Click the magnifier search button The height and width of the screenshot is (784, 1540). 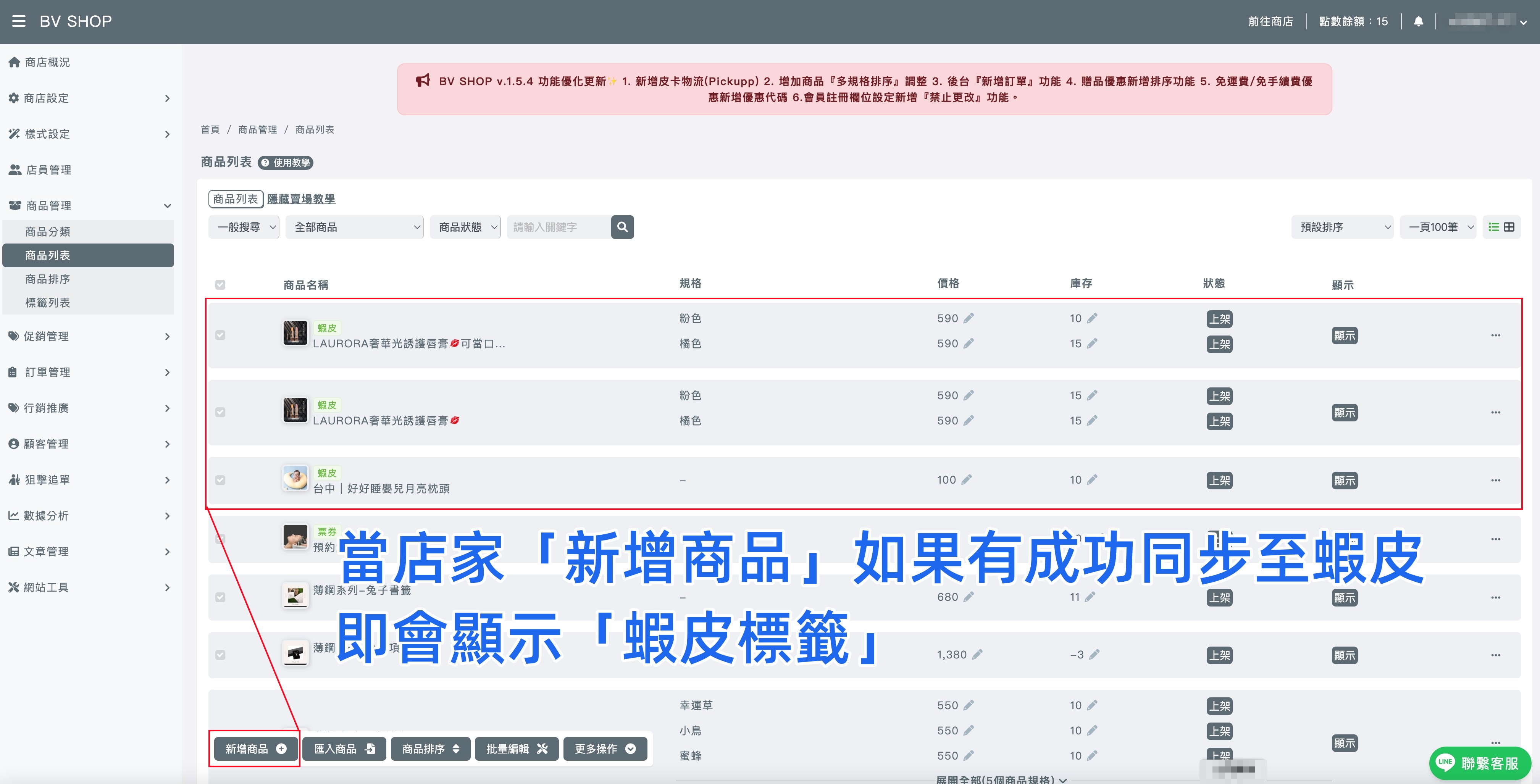click(x=622, y=227)
